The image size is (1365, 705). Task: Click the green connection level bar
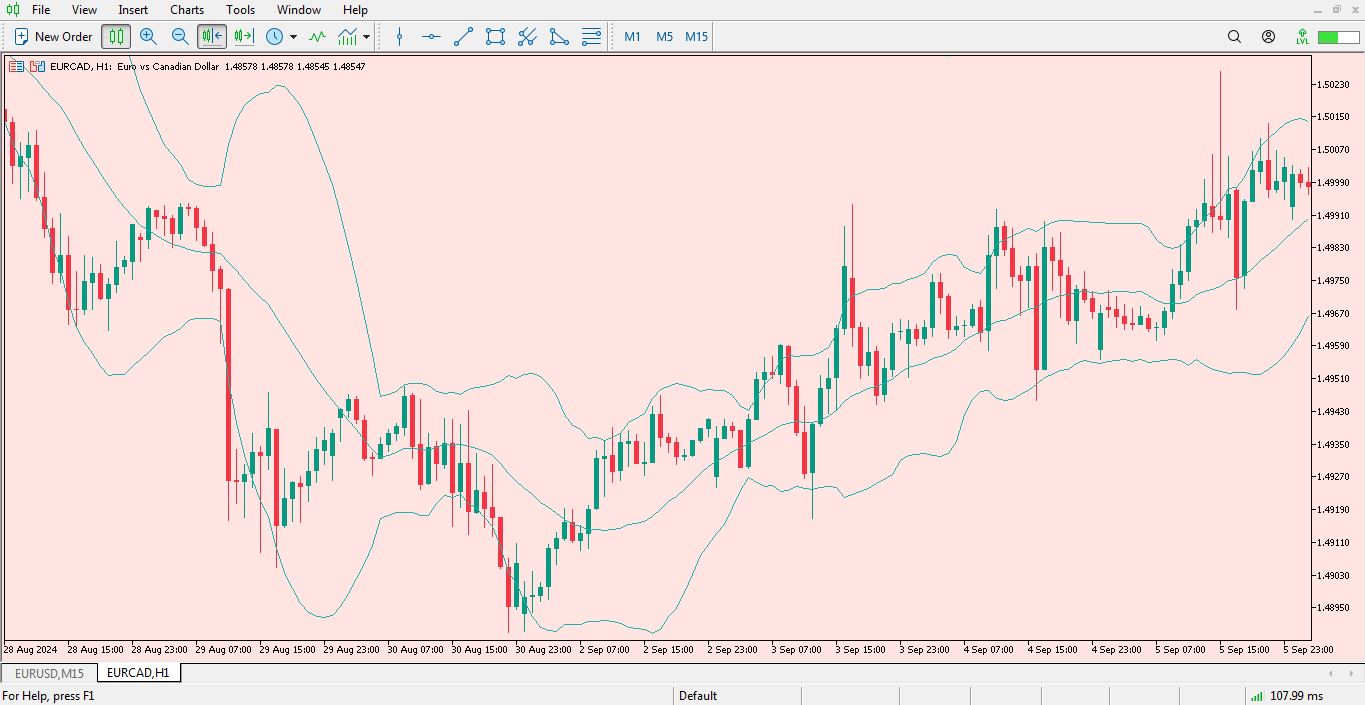(1337, 37)
